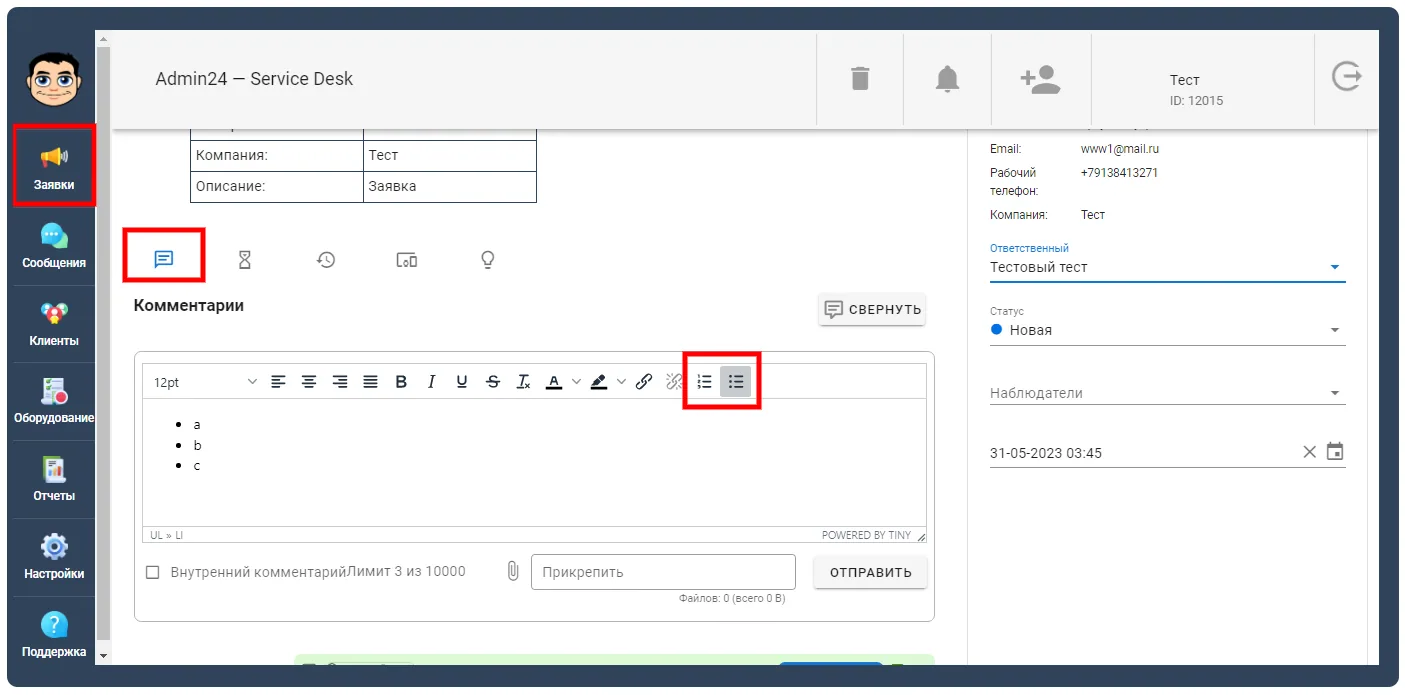Open the text color picker arrow
1405x695 pixels.
tap(576, 382)
